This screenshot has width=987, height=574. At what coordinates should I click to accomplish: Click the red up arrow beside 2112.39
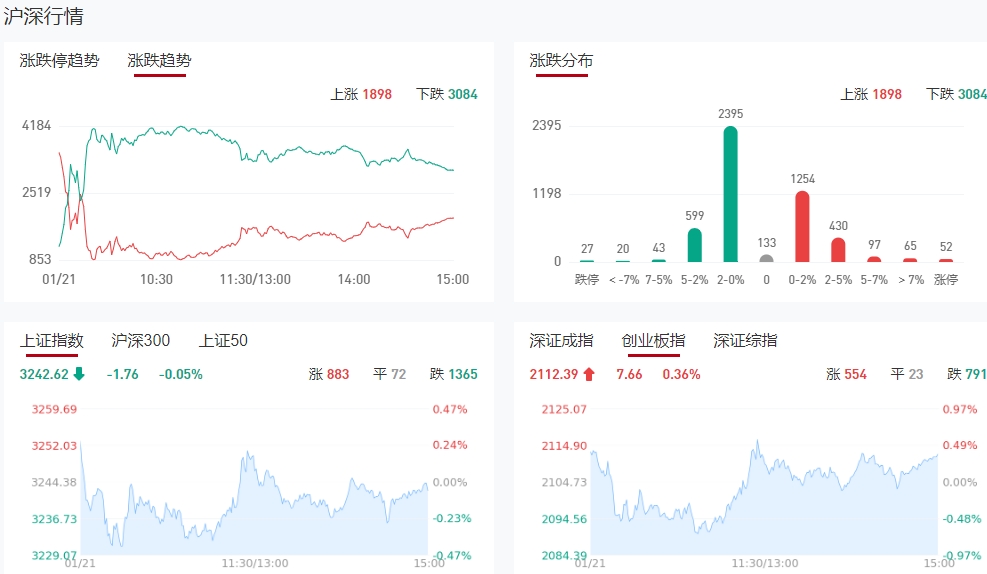point(589,374)
